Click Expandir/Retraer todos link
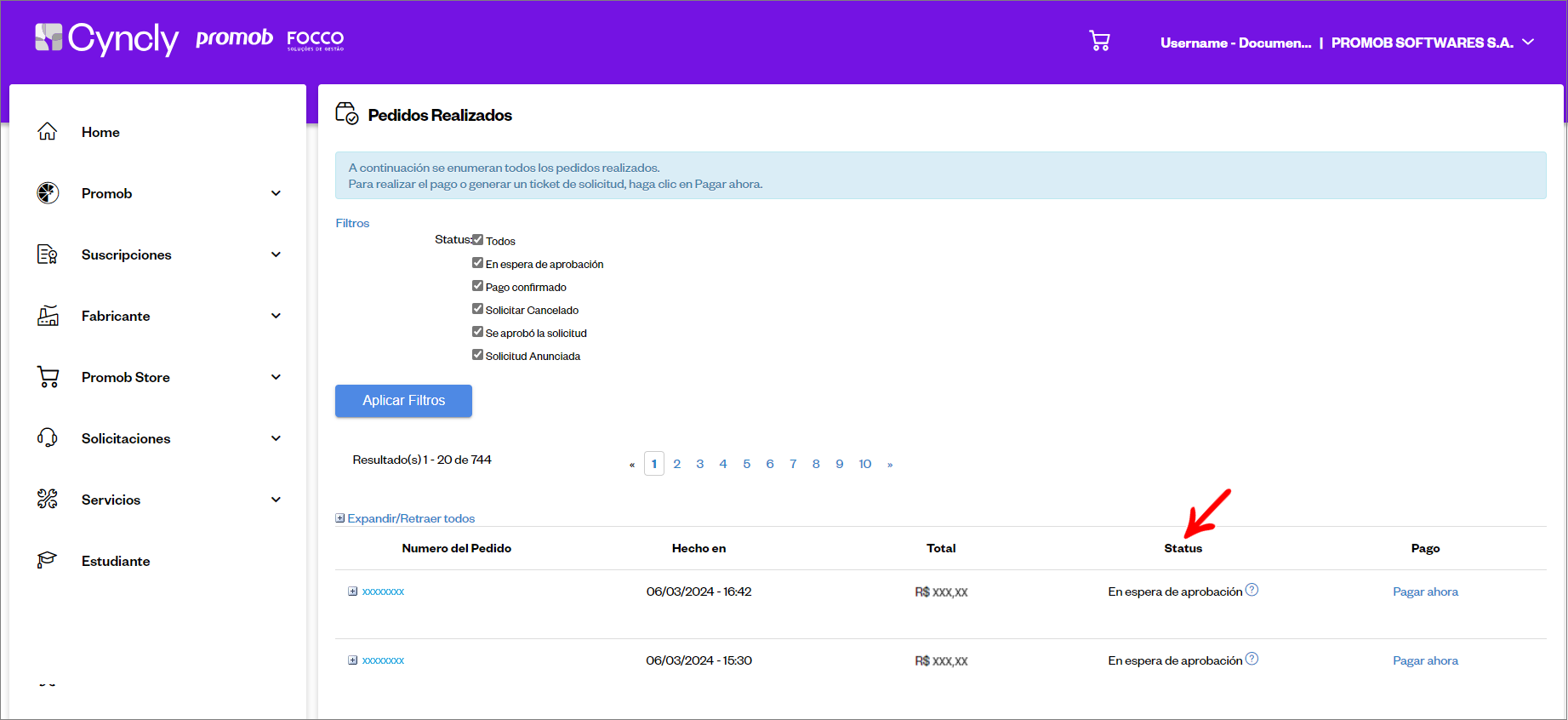 pyautogui.click(x=411, y=518)
